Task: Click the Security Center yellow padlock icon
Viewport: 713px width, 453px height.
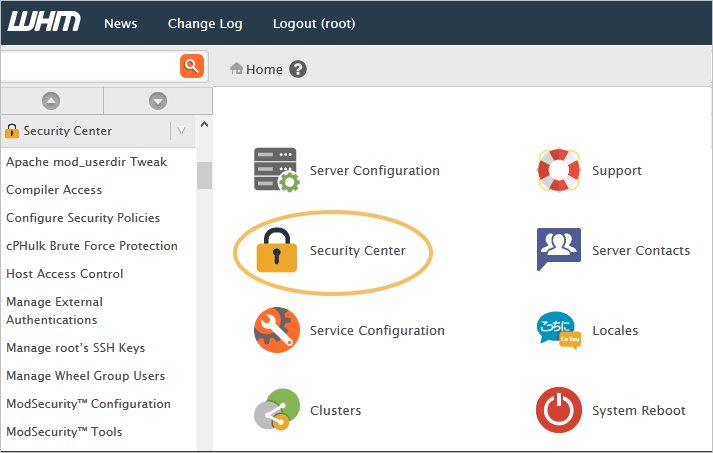Action: coord(276,250)
